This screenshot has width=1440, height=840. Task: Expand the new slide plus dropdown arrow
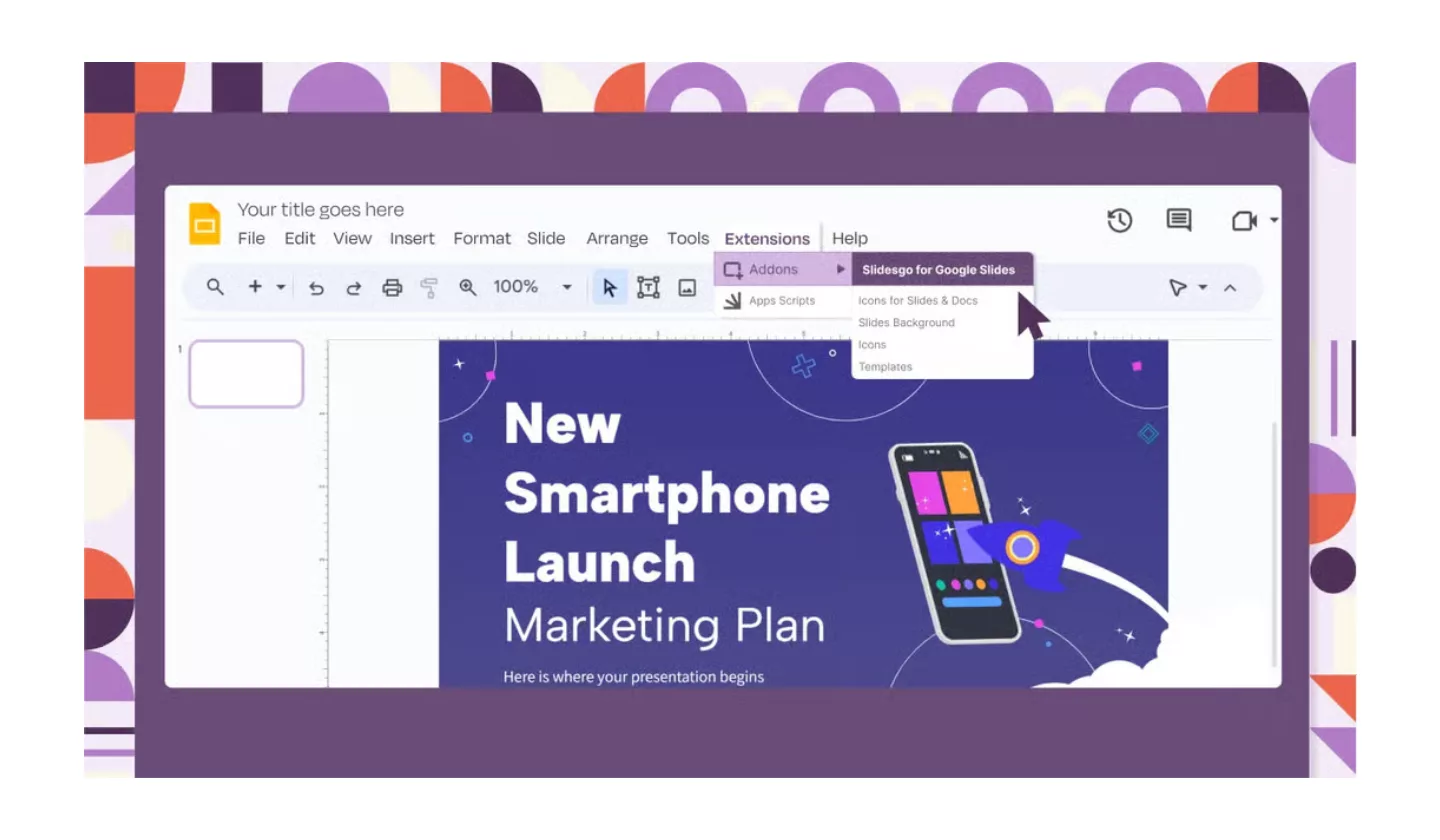tap(281, 288)
